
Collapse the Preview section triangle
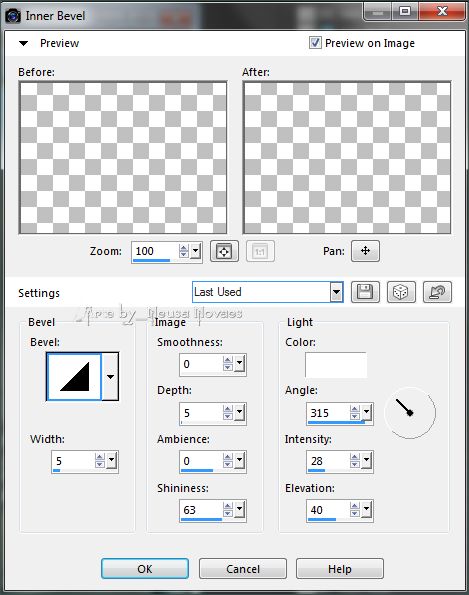point(24,43)
